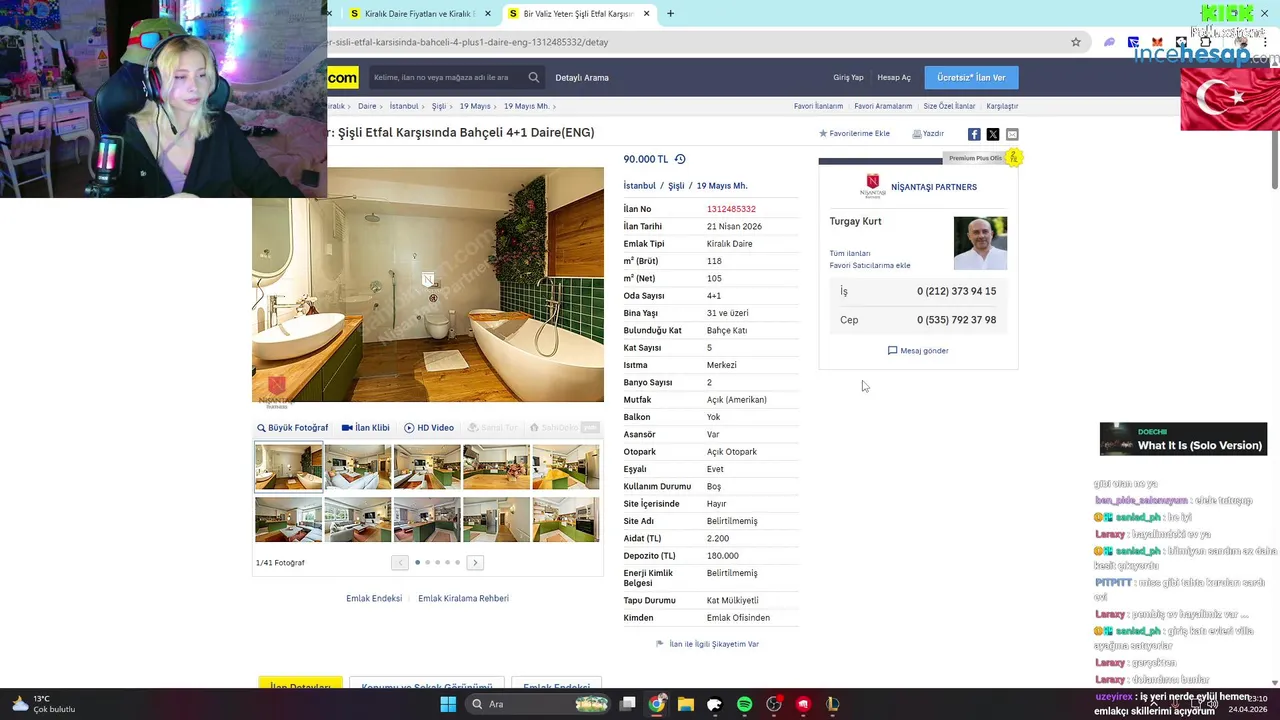Send the listing by email icon
This screenshot has width=1280, height=720.
1012,134
